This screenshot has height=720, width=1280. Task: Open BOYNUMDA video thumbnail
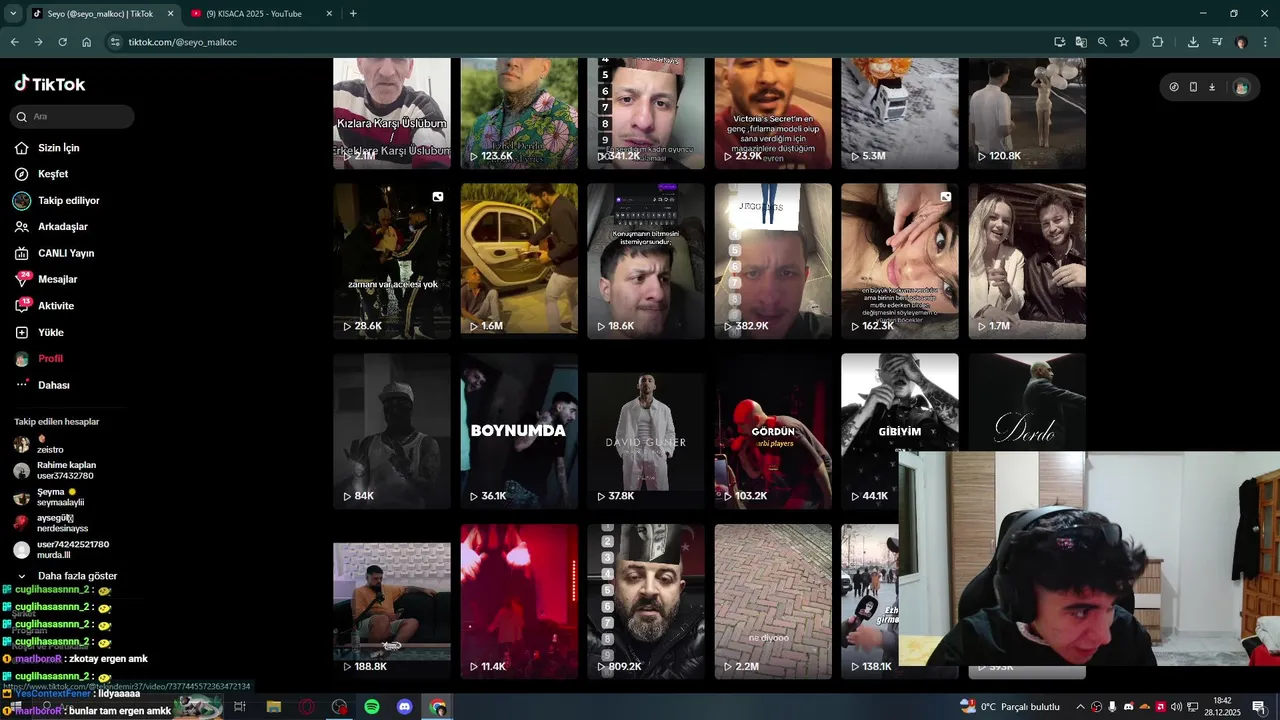click(x=519, y=431)
